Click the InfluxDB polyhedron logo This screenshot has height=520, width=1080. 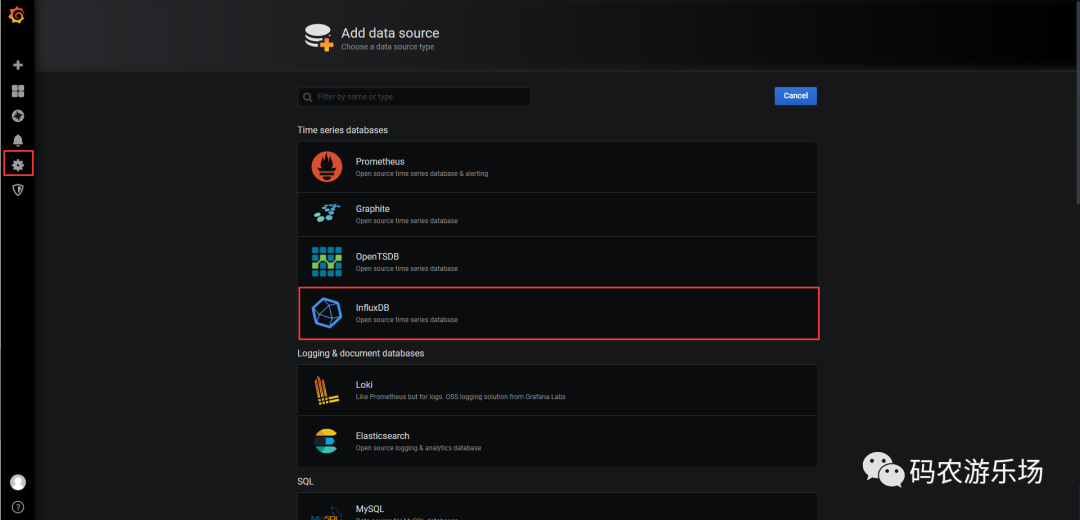coord(327,313)
